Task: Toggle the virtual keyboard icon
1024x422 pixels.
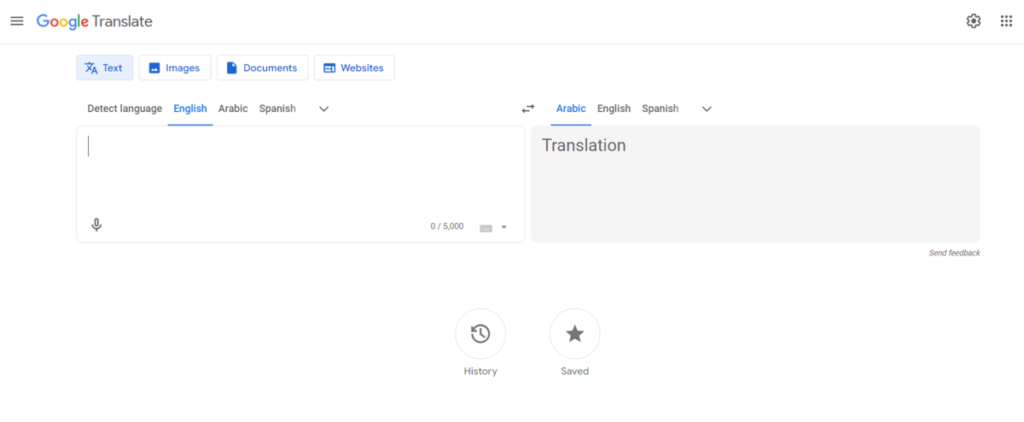Action: [x=486, y=228]
